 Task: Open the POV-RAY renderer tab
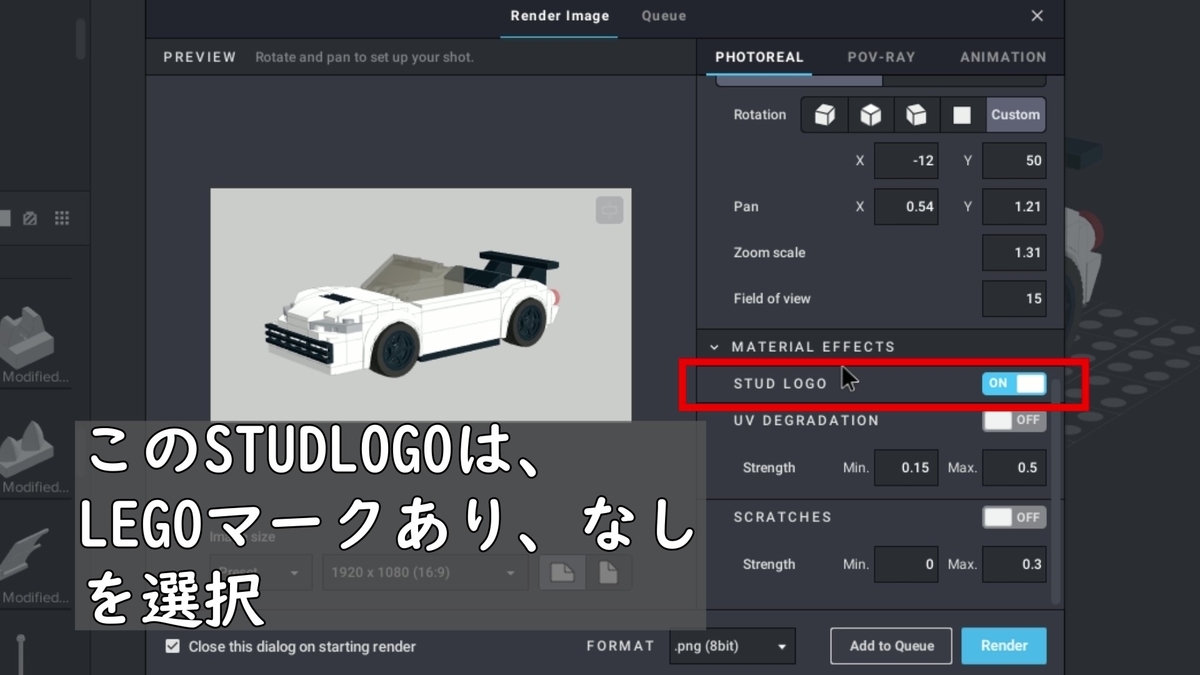(x=881, y=57)
